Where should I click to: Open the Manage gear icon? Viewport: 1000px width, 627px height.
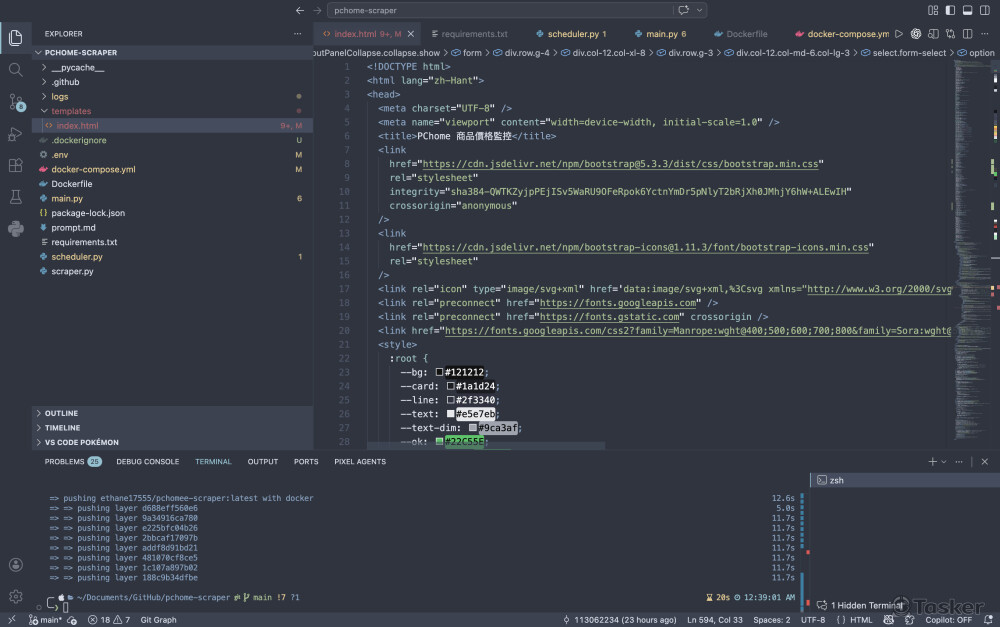[x=15, y=596]
